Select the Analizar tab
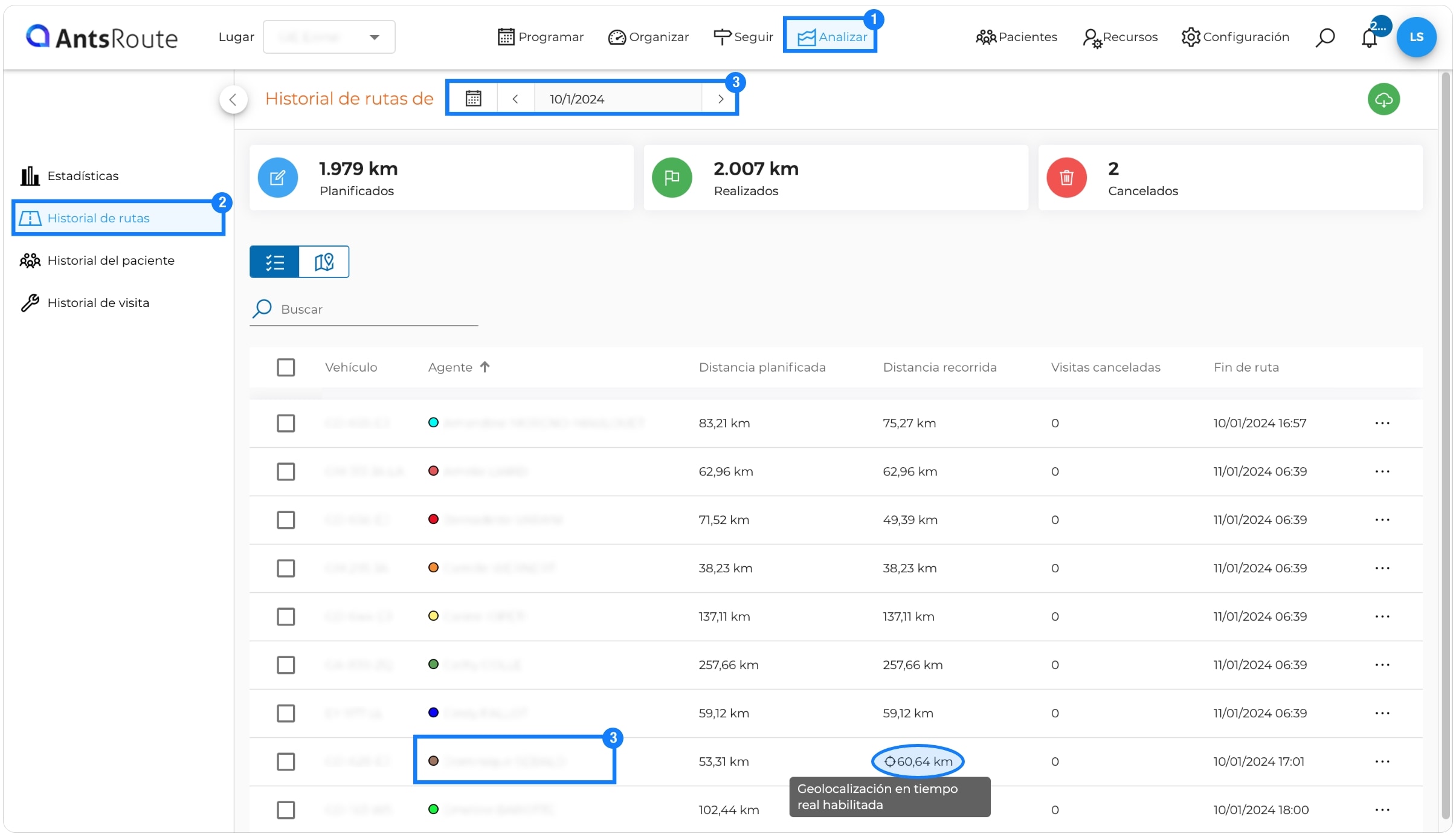This screenshot has width=1456, height=837. point(831,37)
